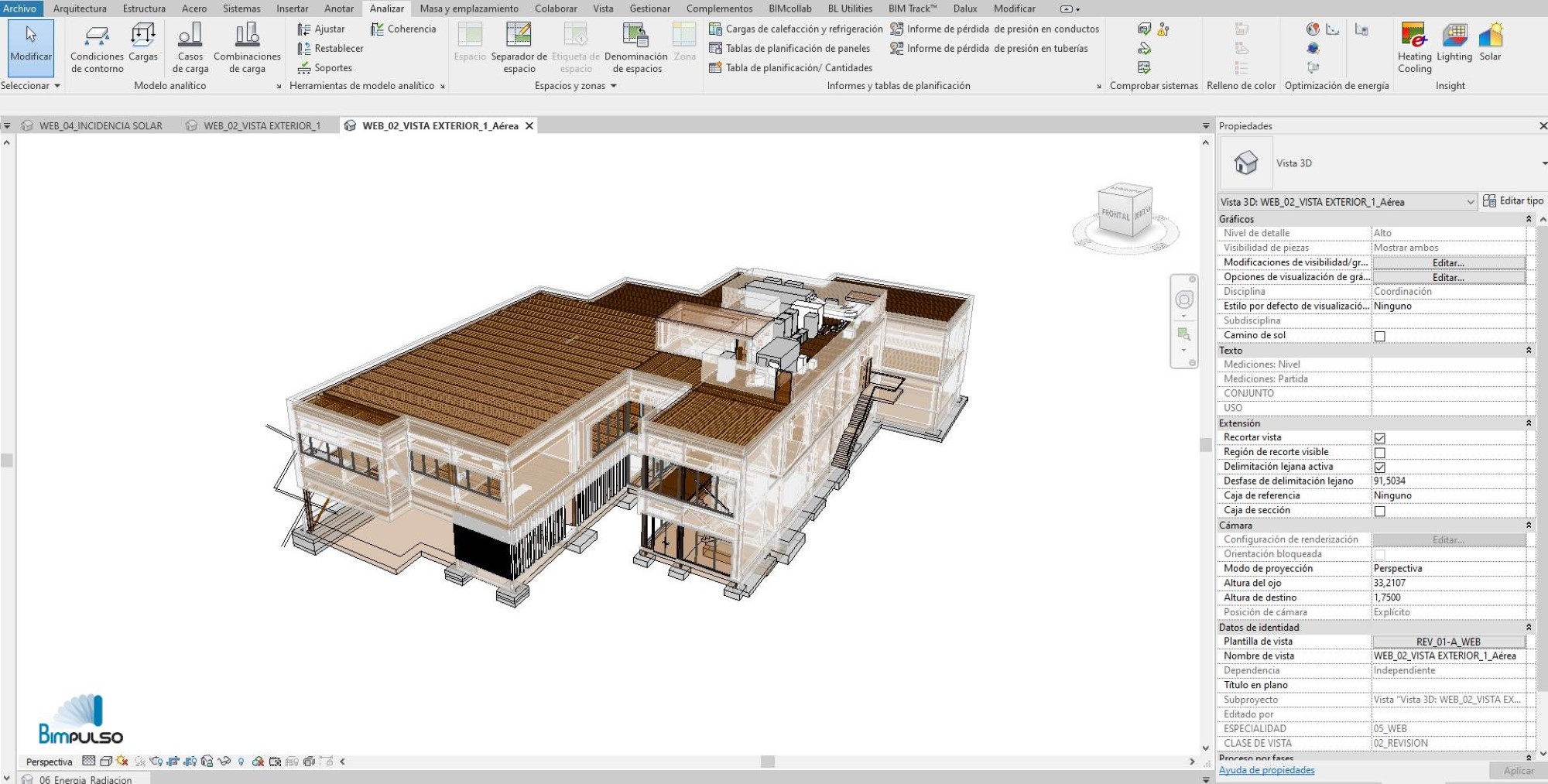Viewport: 1548px width, 784px height.
Task: Open the Casos de carga tool
Action: click(190, 48)
